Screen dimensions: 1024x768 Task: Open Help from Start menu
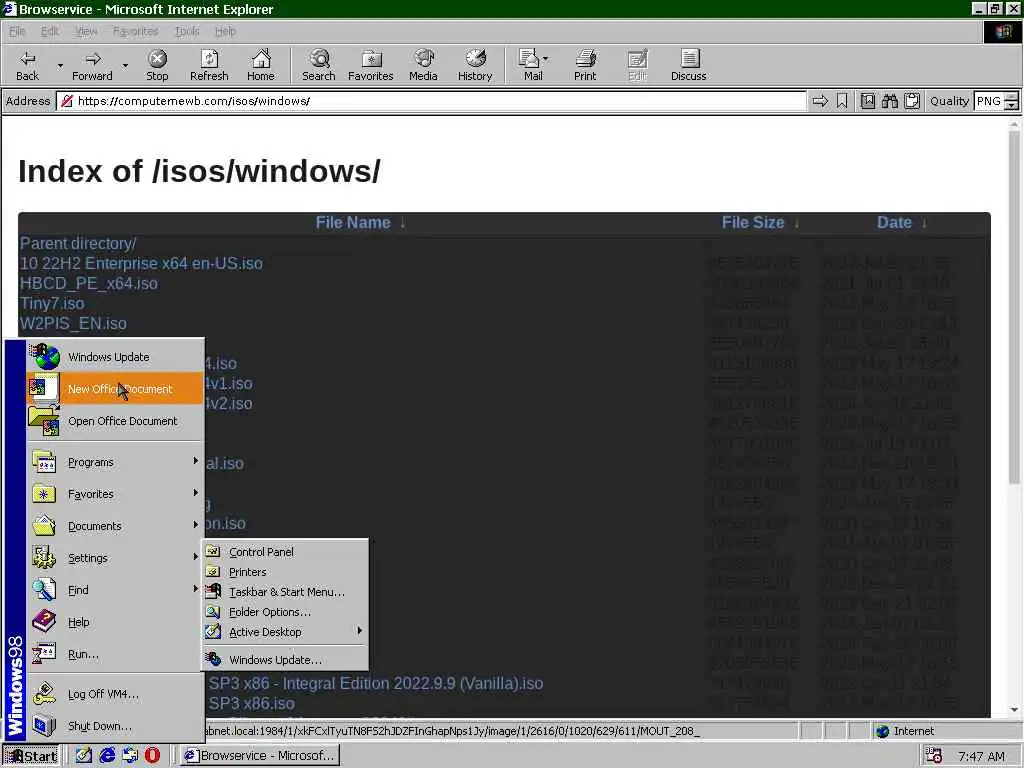pyautogui.click(x=116, y=622)
